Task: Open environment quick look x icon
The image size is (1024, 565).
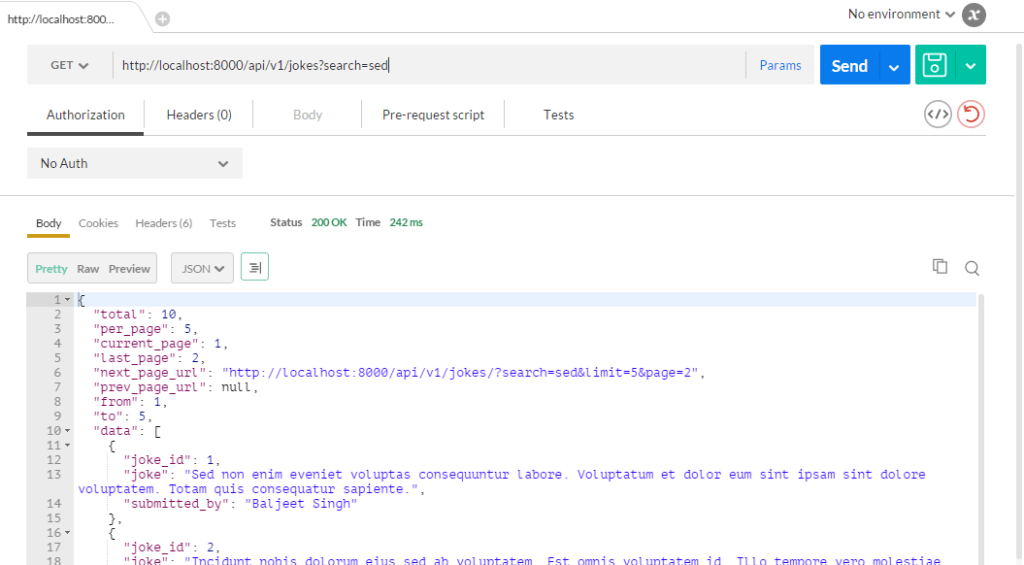Action: [x=973, y=15]
